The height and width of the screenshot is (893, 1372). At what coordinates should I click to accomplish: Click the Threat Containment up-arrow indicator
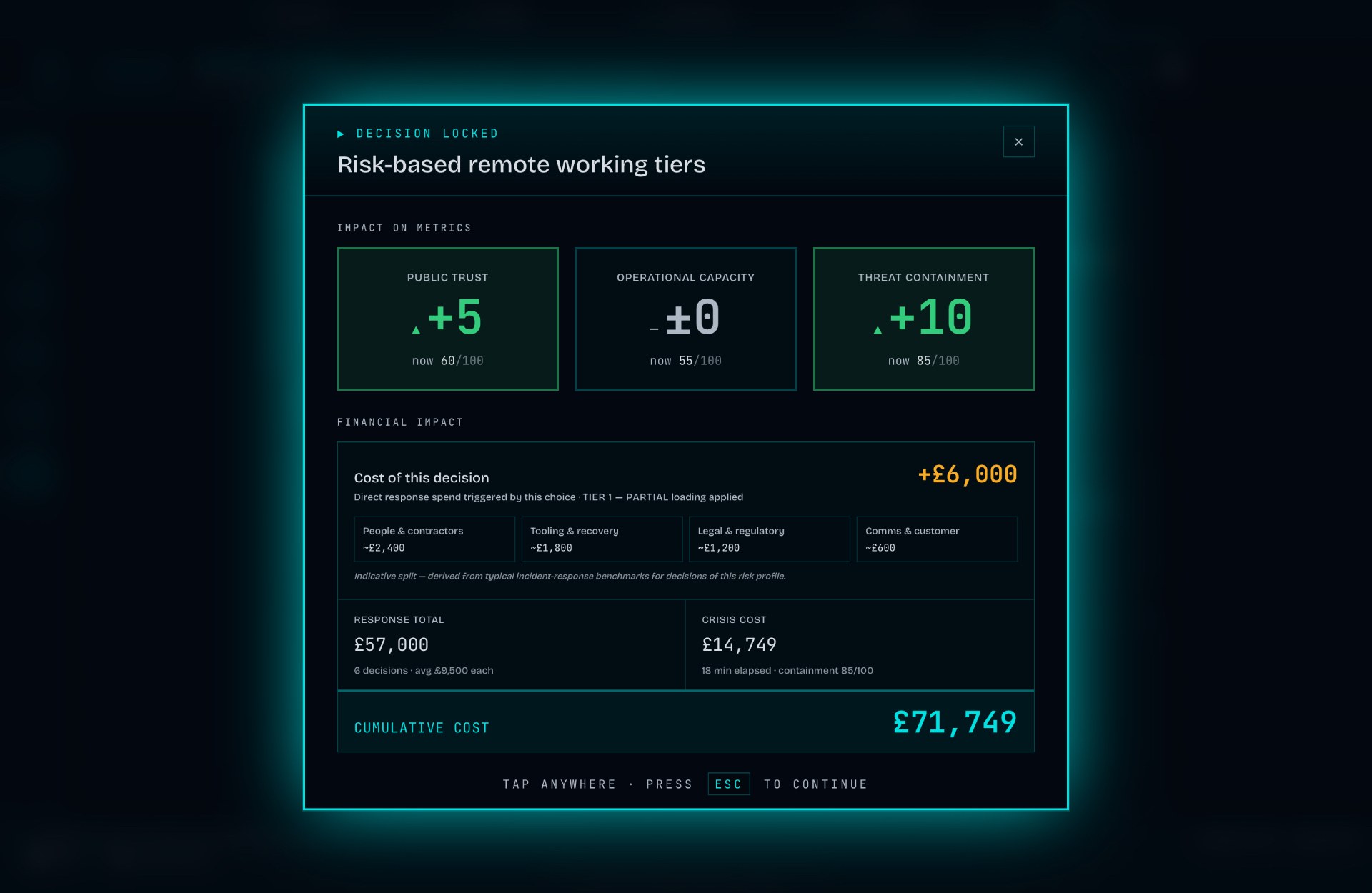[x=878, y=330]
